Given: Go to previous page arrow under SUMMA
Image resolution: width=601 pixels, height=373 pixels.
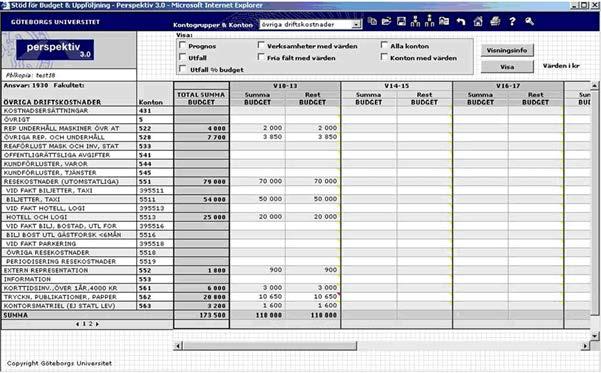Looking at the screenshot, I should click(x=77, y=324).
